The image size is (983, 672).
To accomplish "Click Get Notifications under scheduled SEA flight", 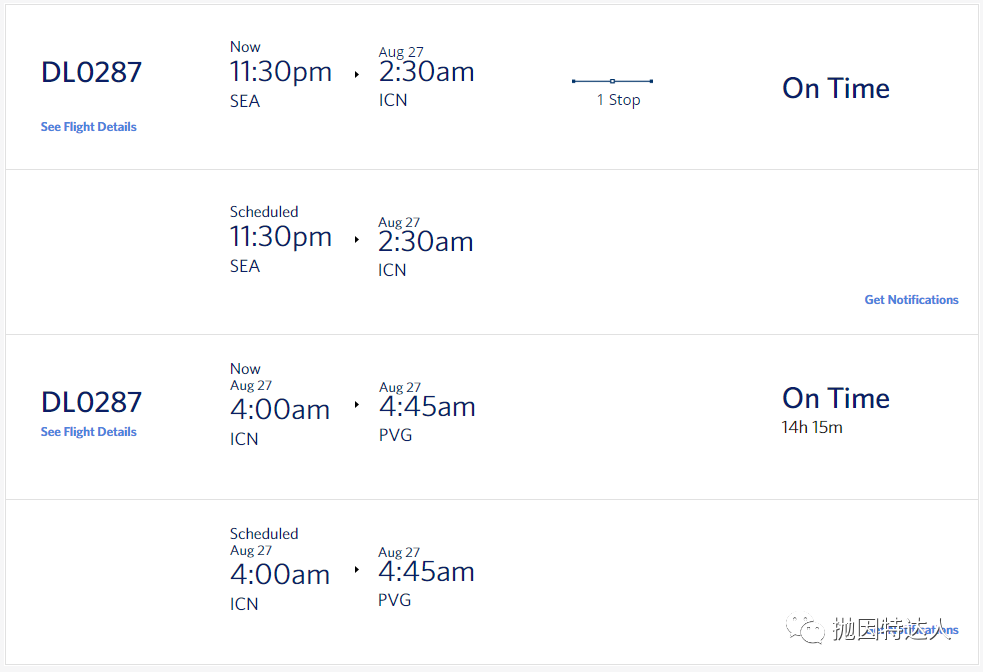I will (x=911, y=300).
